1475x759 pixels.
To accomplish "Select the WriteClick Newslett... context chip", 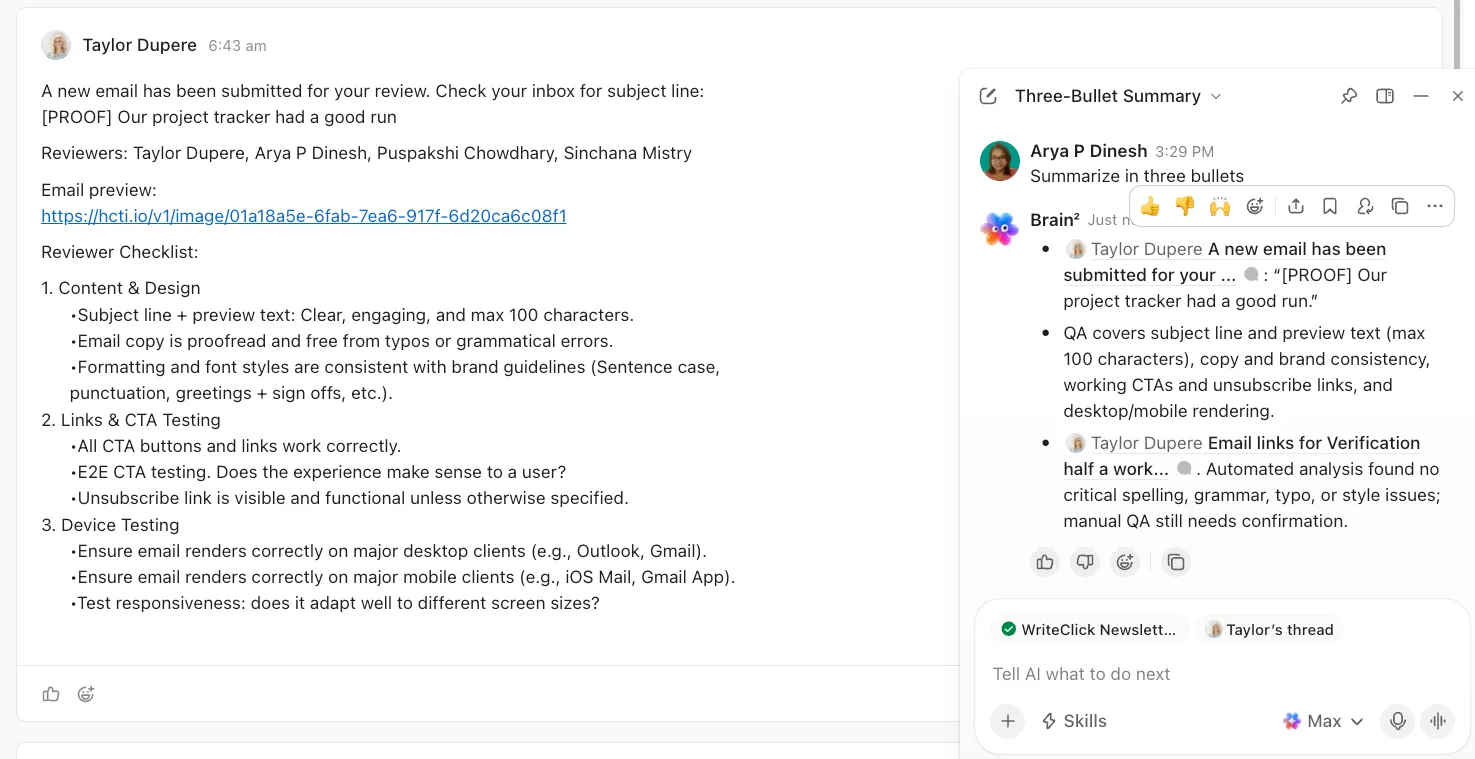I will (x=1089, y=629).
